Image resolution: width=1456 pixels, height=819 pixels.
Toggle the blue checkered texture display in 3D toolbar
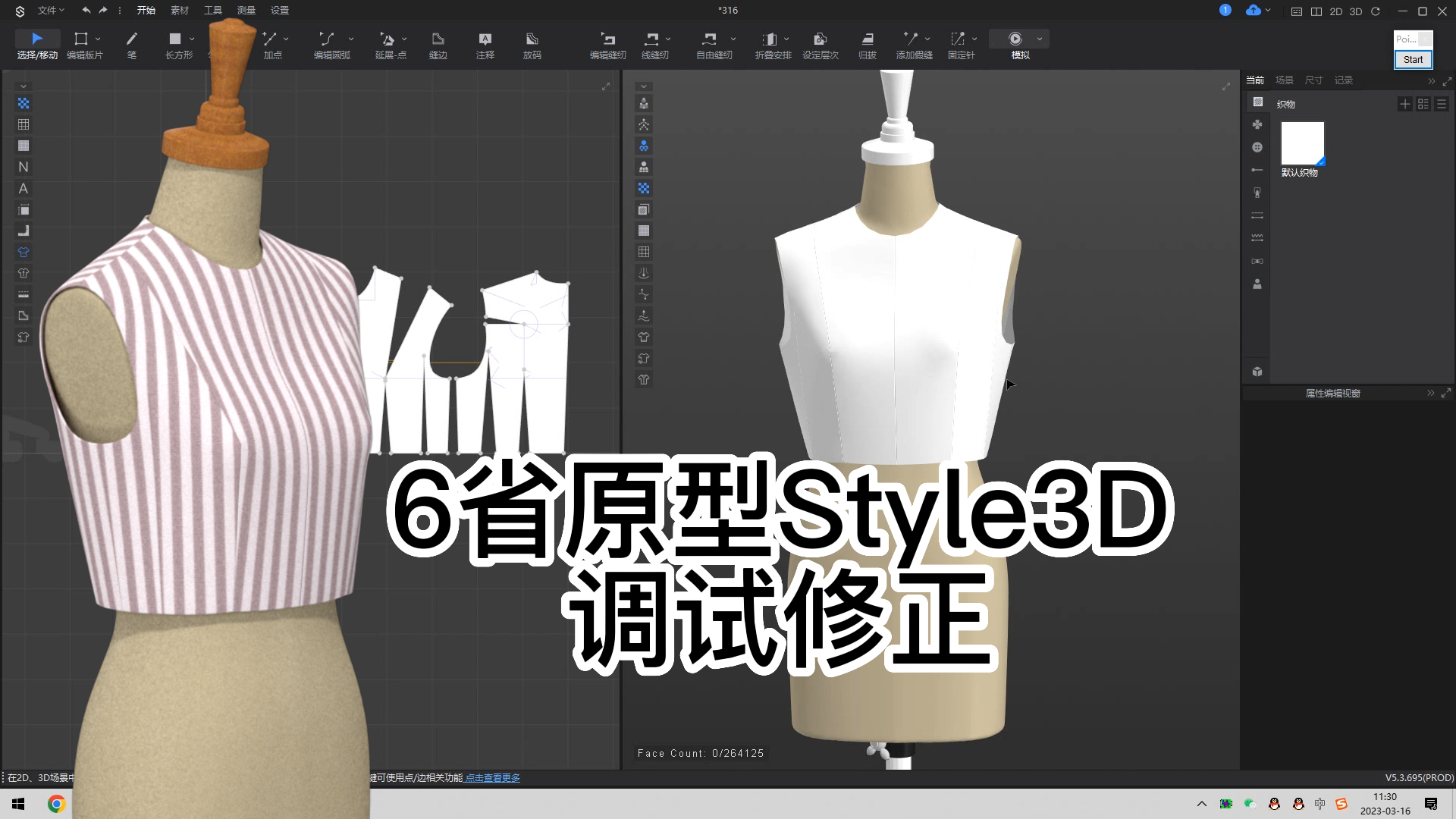pyautogui.click(x=644, y=188)
